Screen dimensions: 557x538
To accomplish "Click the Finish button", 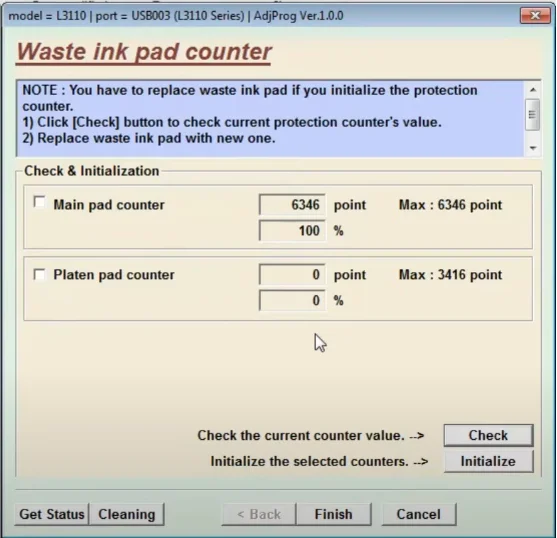I will click(334, 514).
